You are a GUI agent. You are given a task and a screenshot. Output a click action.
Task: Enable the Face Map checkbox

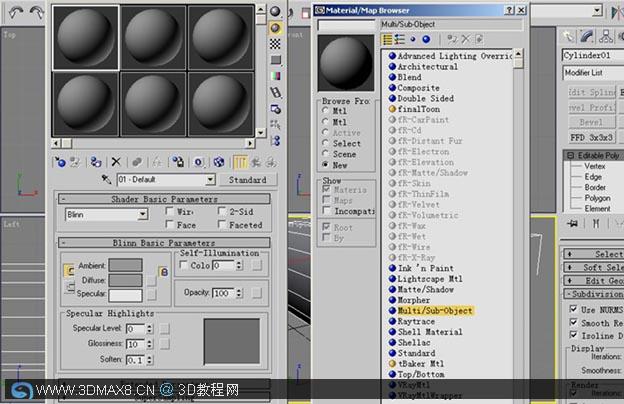[170, 224]
